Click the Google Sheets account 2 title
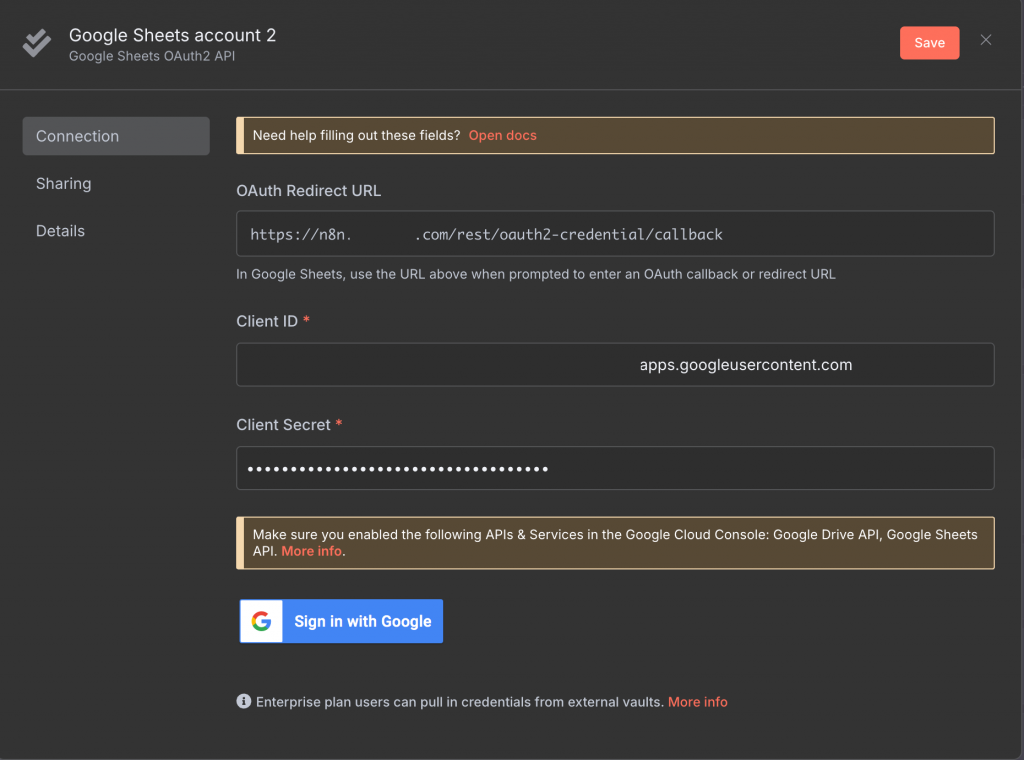This screenshot has height=760, width=1024. [x=172, y=35]
